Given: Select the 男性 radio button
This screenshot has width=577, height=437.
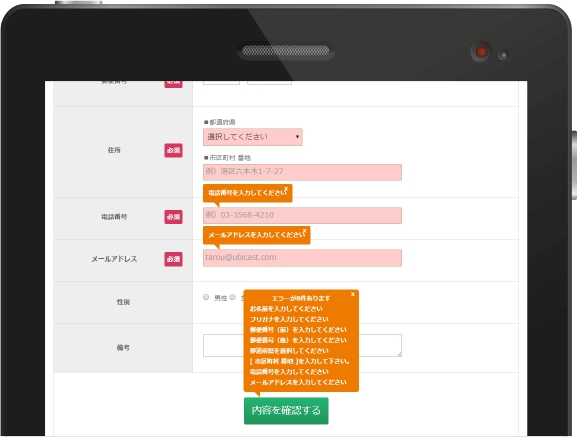Looking at the screenshot, I should point(206,297).
